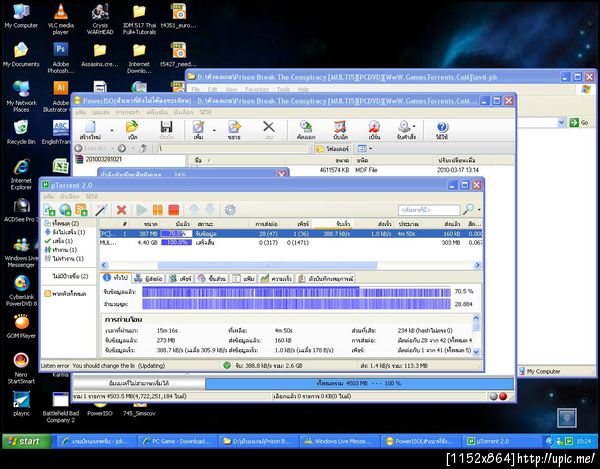
Task: Open µTorrent Preferences gear icon
Action: [x=230, y=210]
